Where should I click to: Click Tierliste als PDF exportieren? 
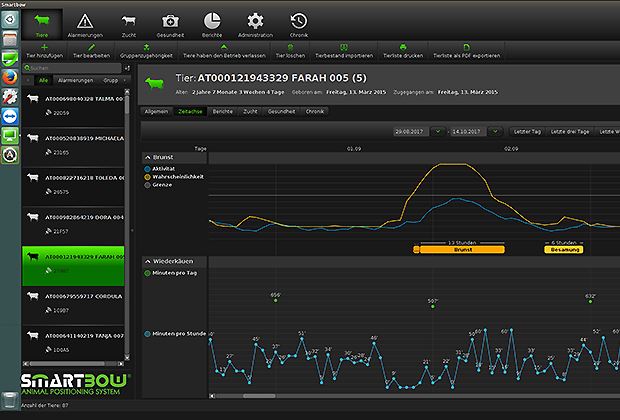pyautogui.click(x=467, y=51)
